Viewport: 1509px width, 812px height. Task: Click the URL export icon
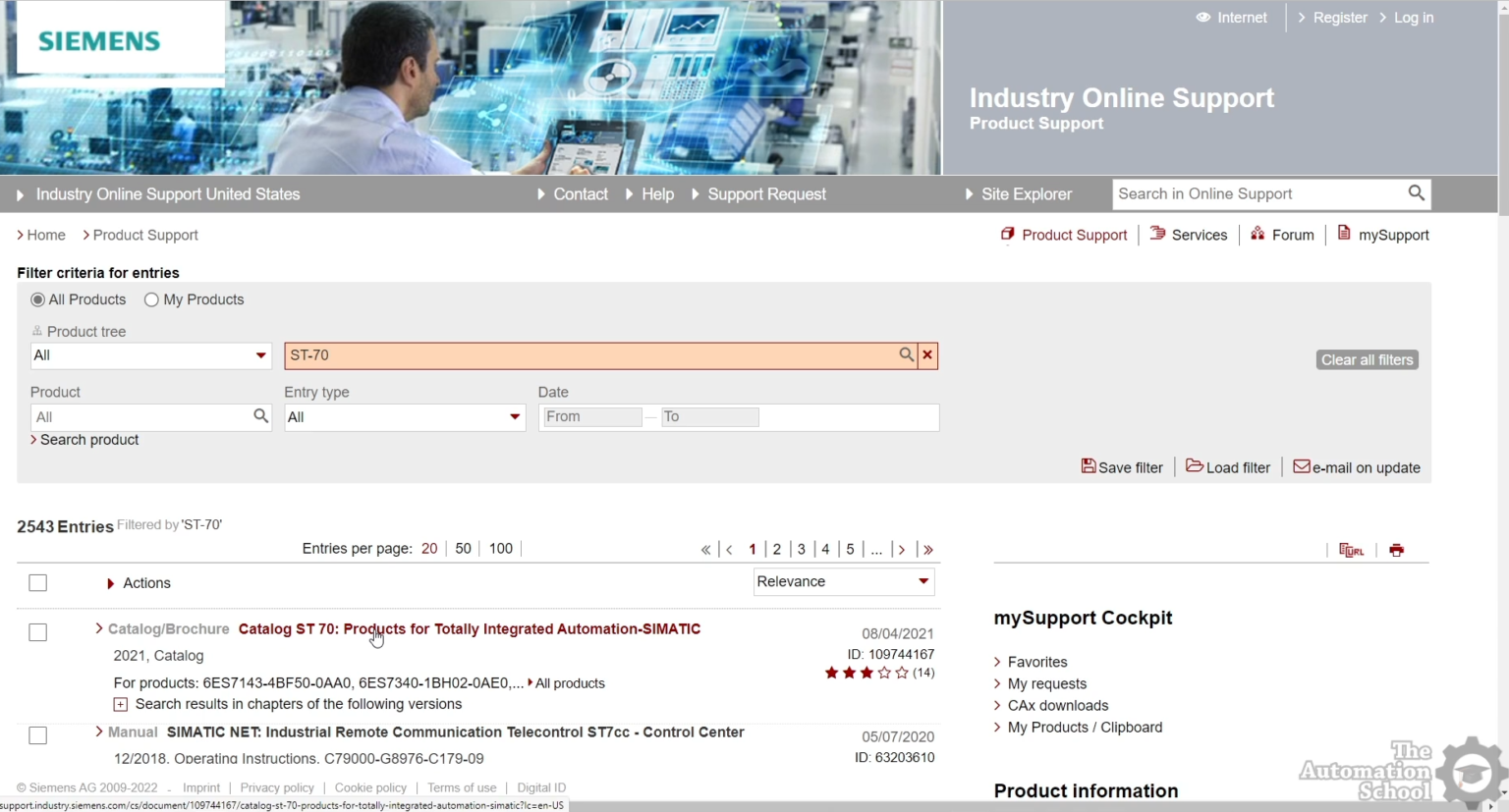coord(1351,550)
